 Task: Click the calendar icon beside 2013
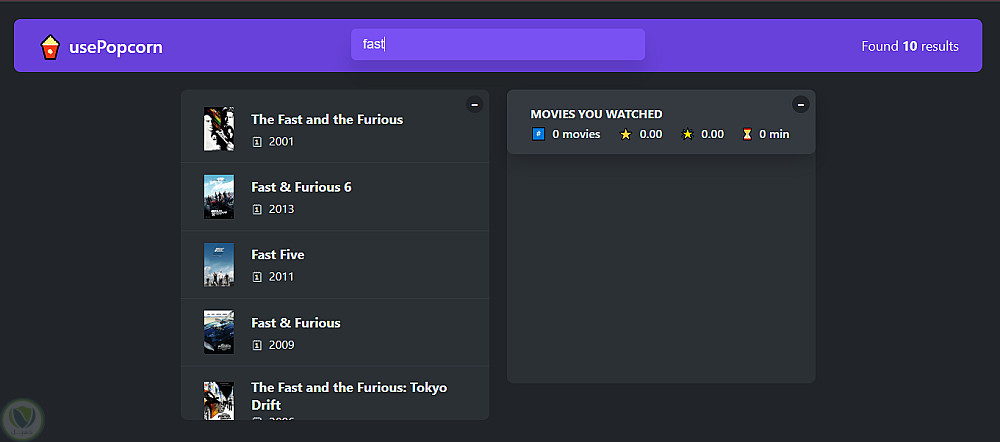[x=257, y=210]
